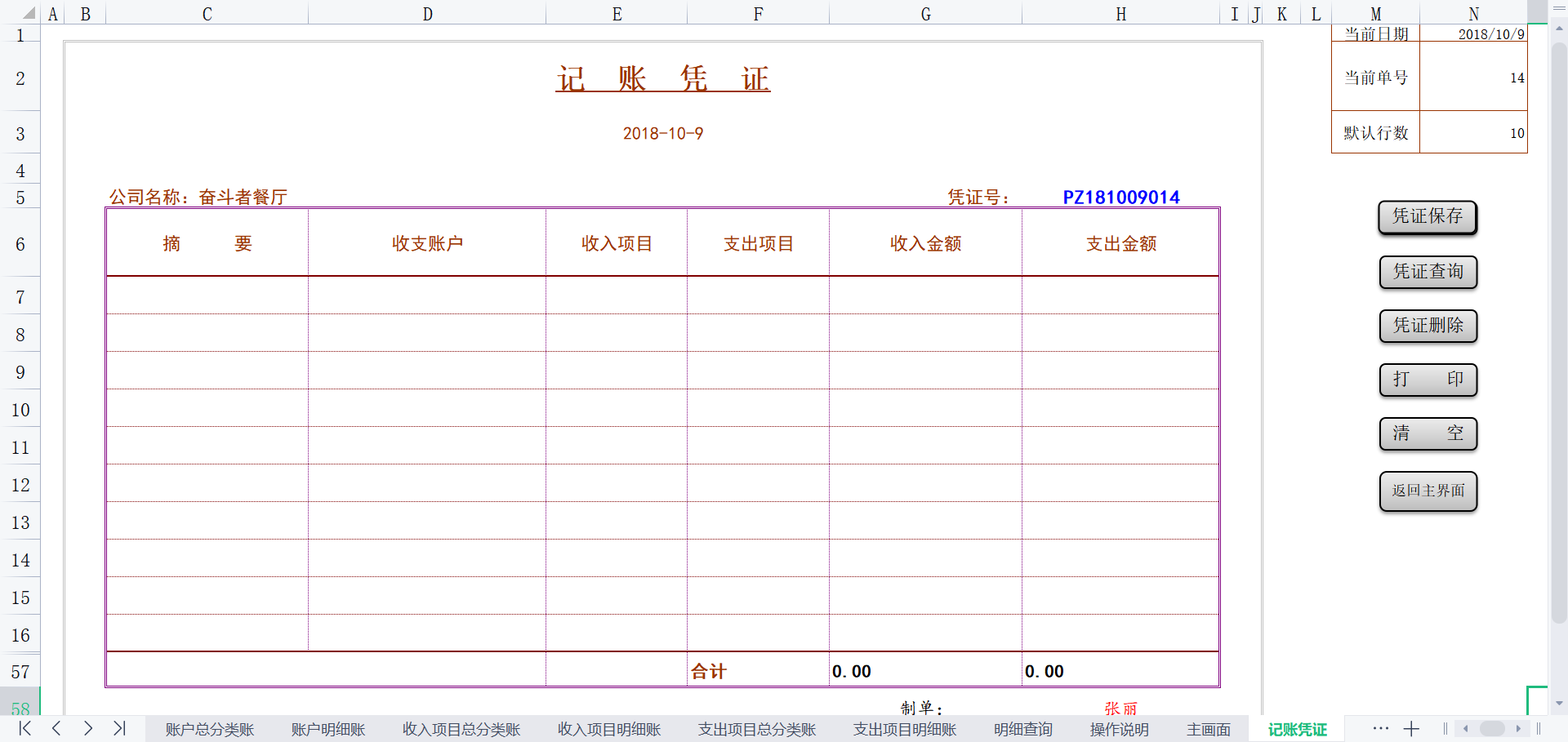Screen dimensions: 1568x742
Task: Switch to 支出项目明细账 sheet tab
Action: coord(905,730)
